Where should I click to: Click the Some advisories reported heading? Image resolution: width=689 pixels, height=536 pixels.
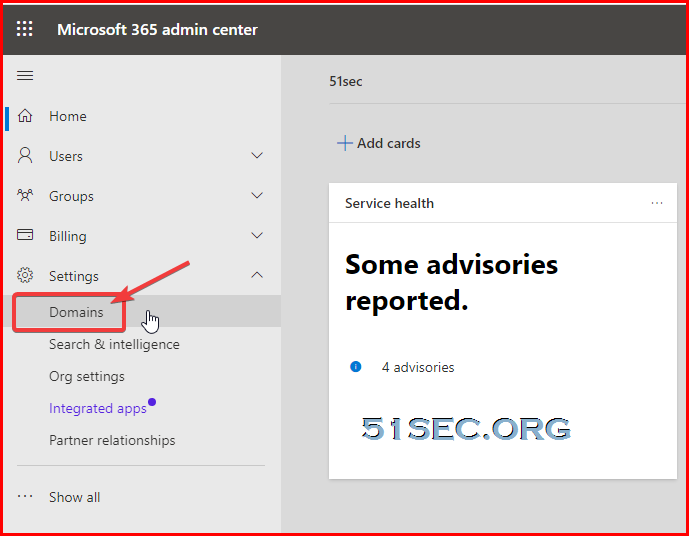(x=451, y=282)
